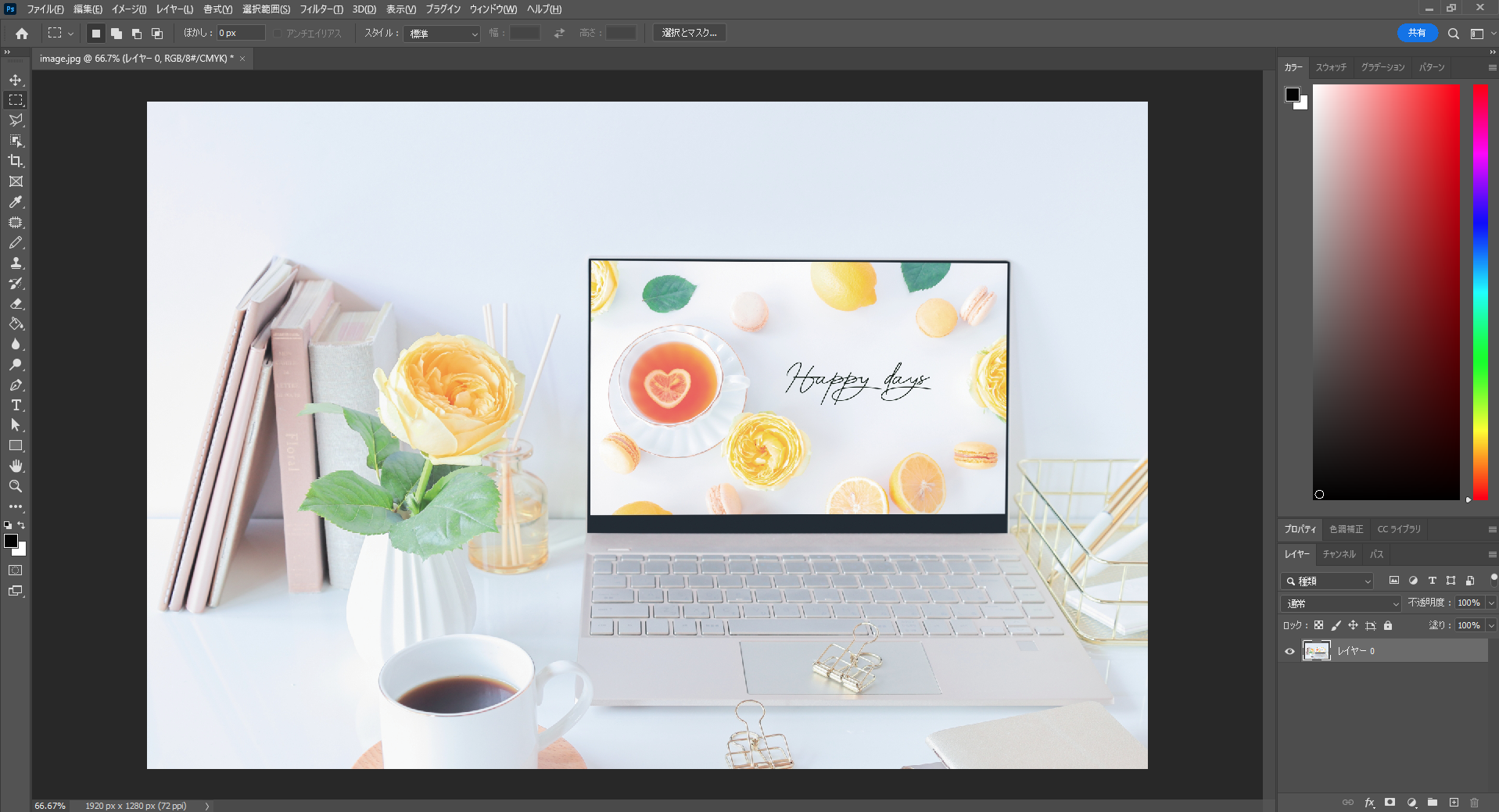Create a new layer group folder icon

1433,803
